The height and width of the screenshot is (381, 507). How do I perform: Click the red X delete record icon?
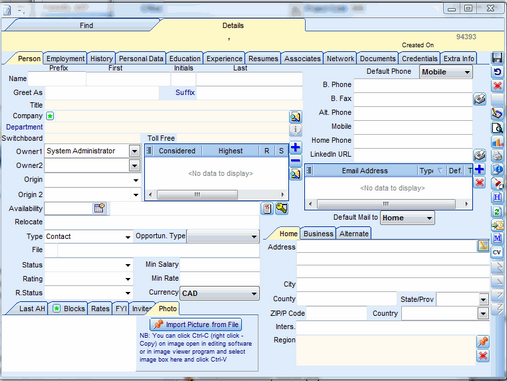[x=497, y=86]
